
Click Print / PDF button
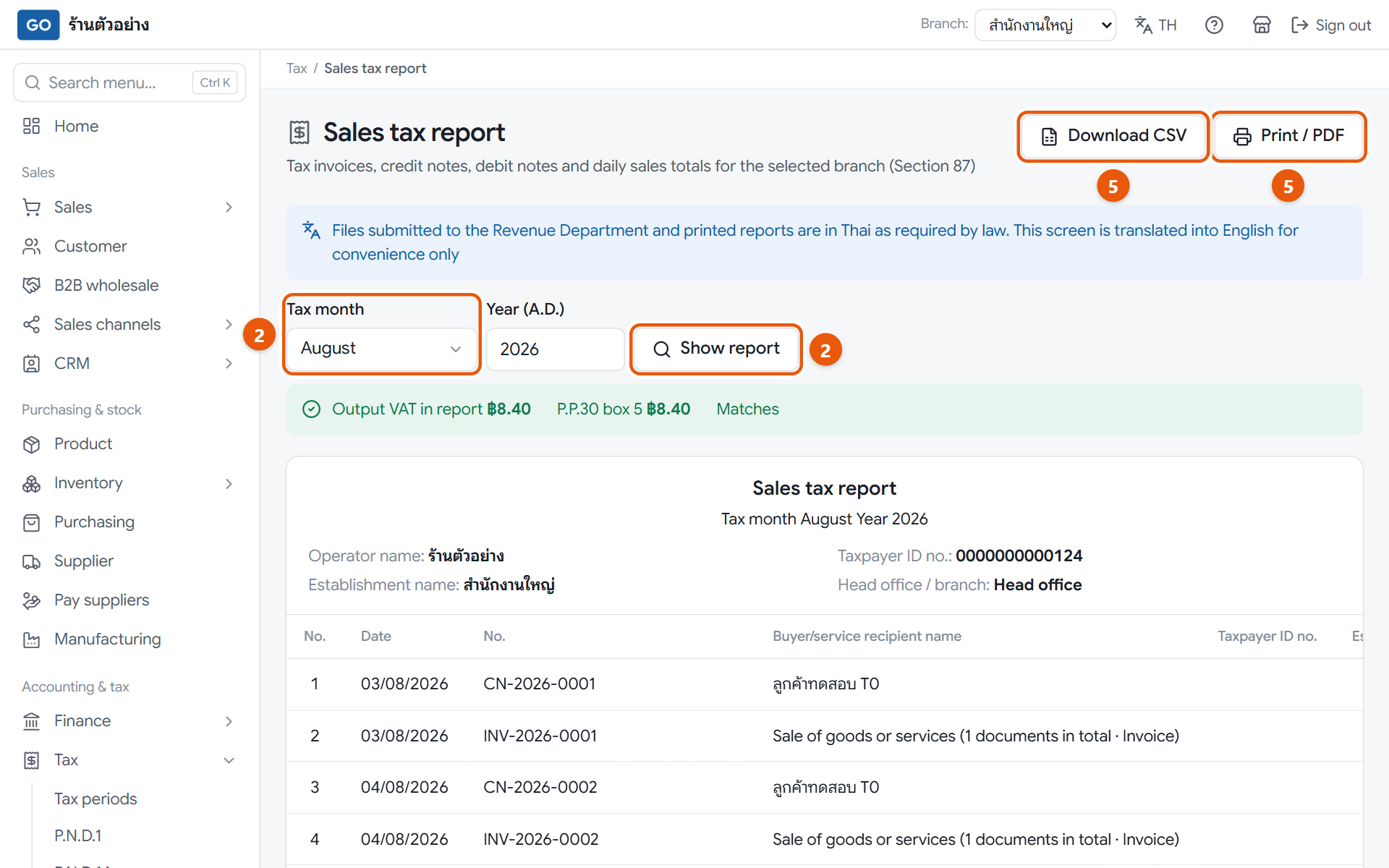(1288, 136)
